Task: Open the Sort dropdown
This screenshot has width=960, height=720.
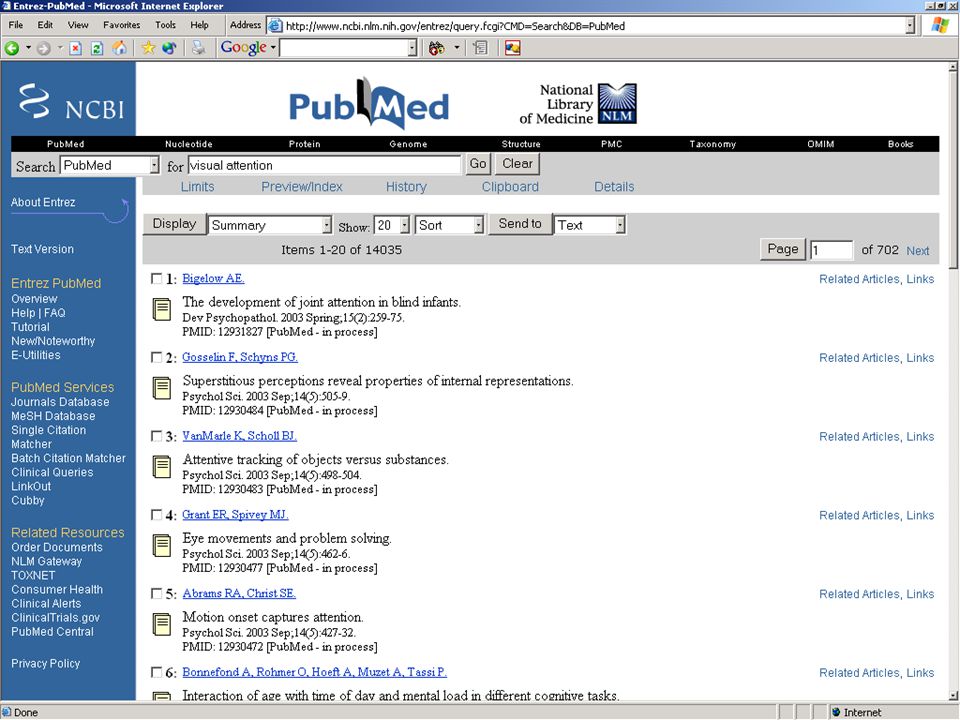Action: coord(450,225)
